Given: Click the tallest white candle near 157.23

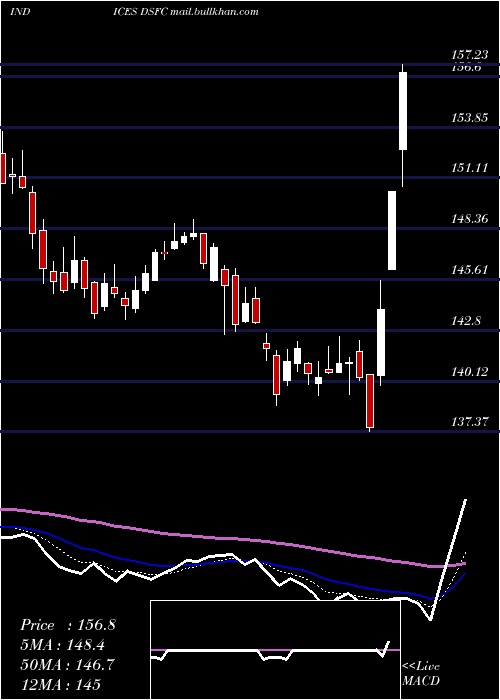Looking at the screenshot, I should tap(403, 111).
